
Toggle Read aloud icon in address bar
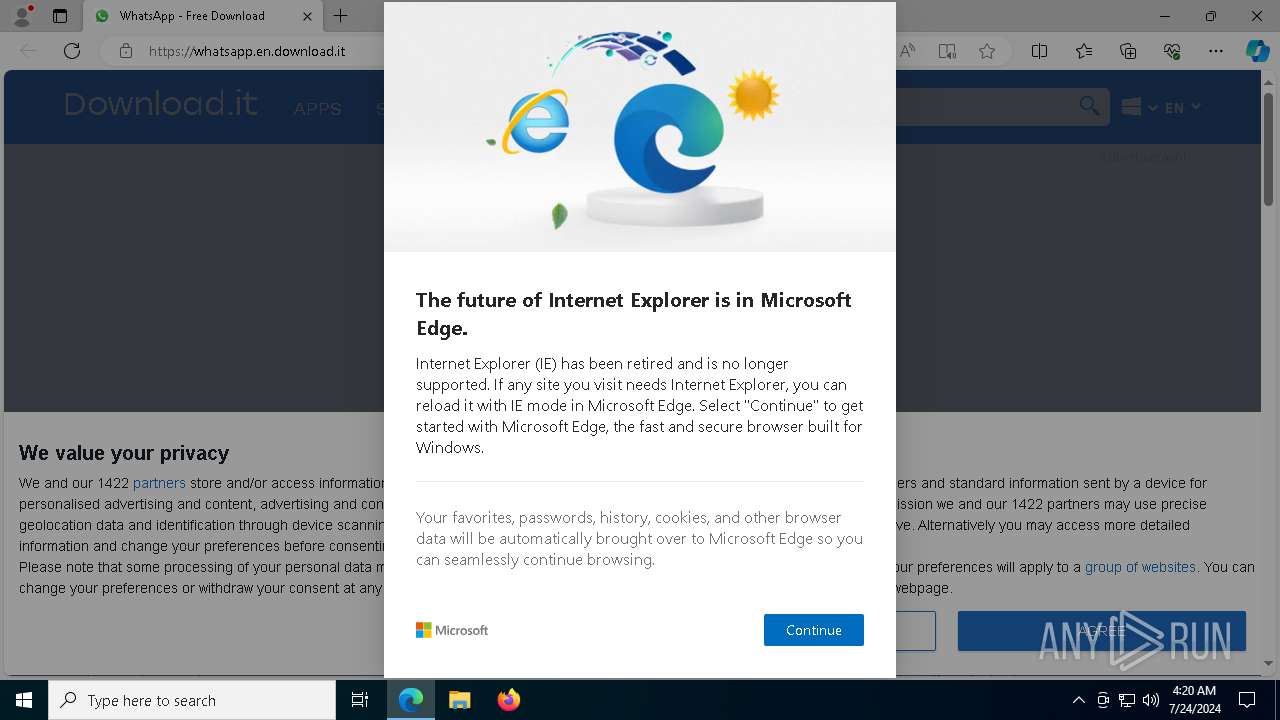907,51
